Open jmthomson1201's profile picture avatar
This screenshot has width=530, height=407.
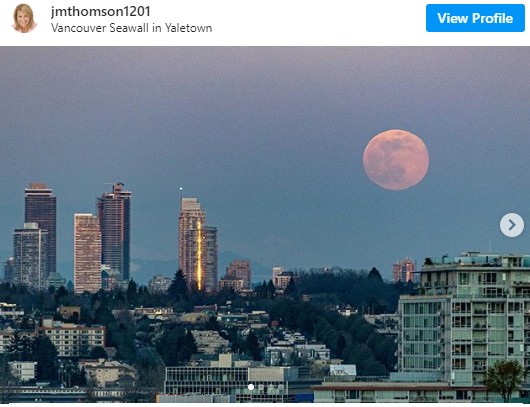tap(25, 18)
